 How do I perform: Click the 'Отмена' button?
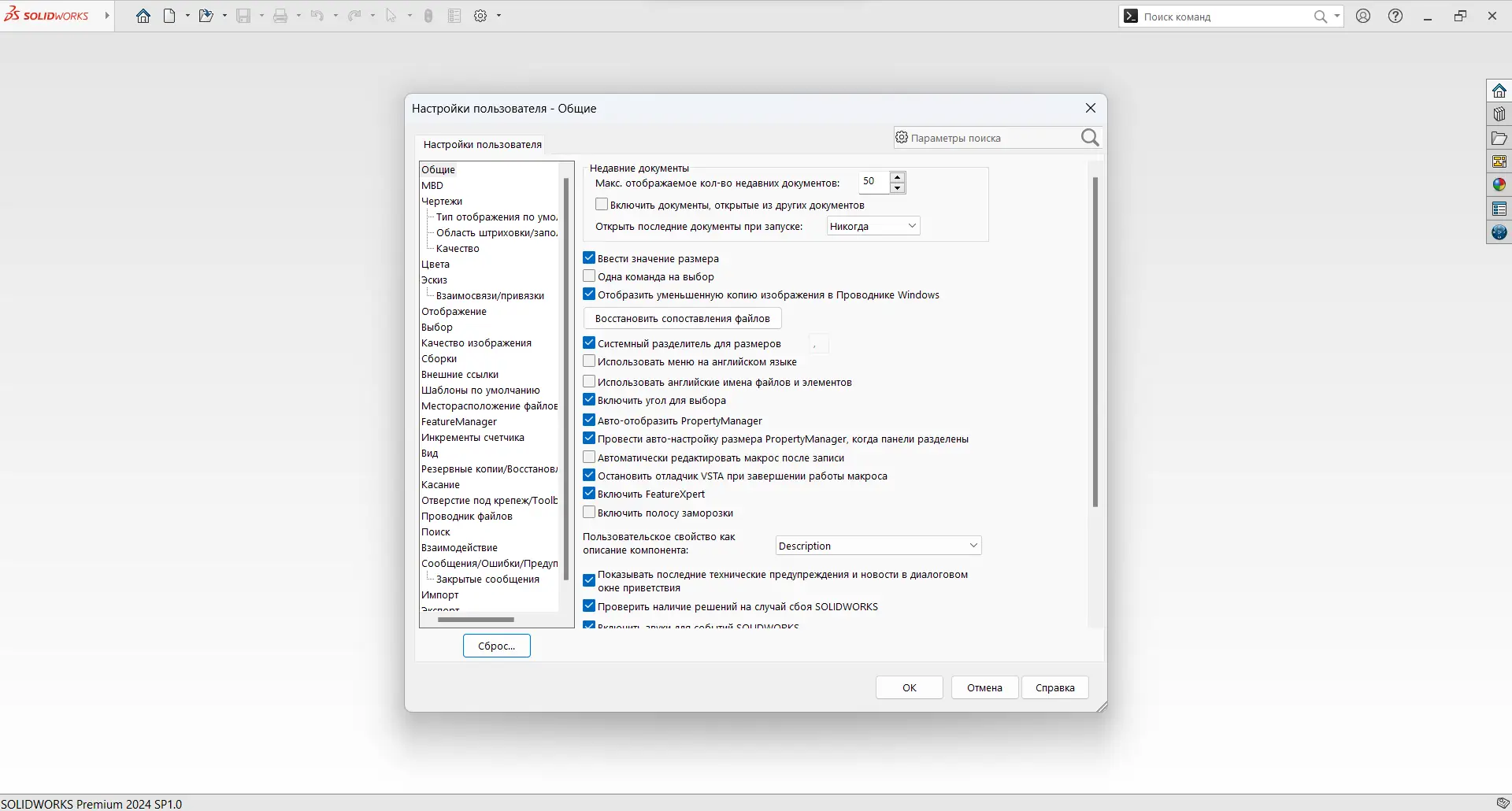click(985, 687)
